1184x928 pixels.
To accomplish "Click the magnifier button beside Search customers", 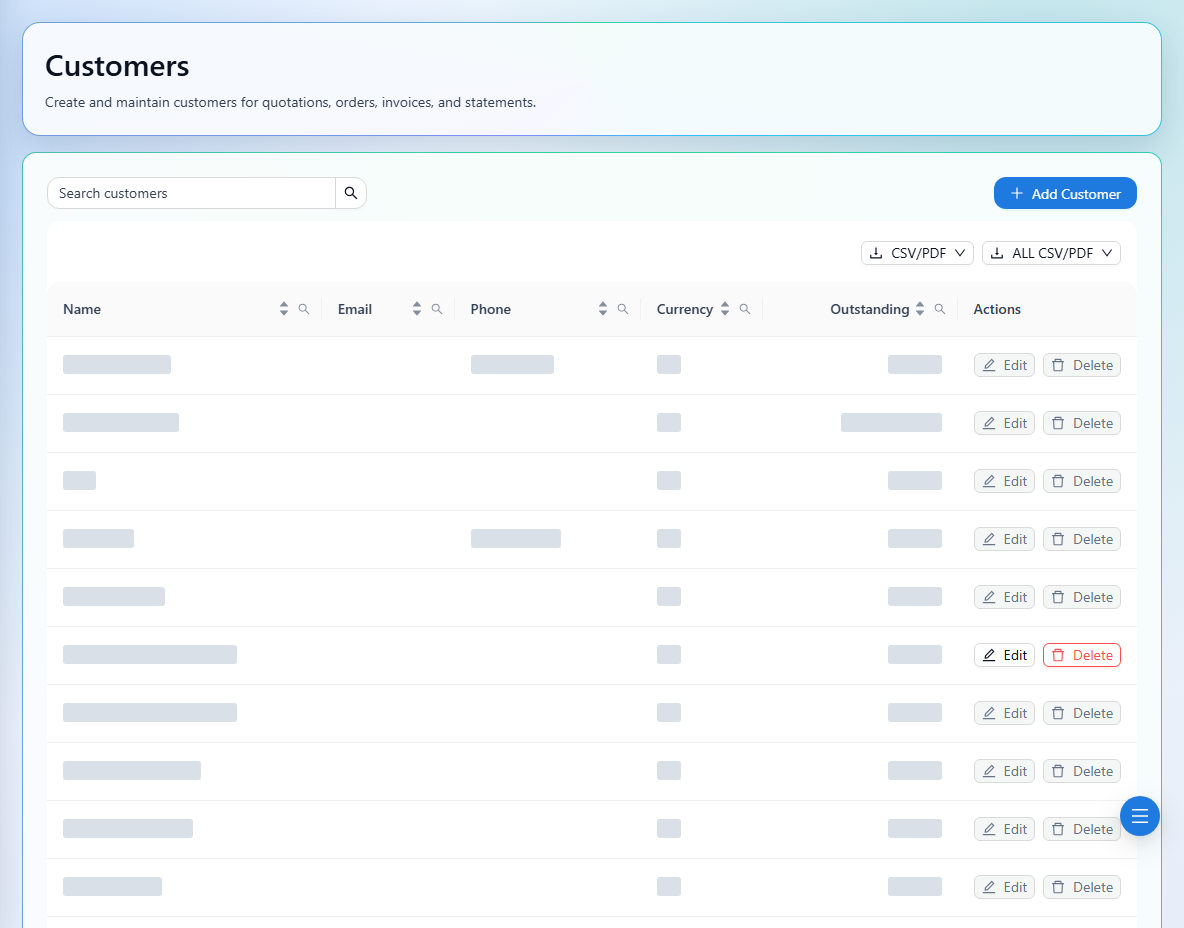I will pos(350,193).
